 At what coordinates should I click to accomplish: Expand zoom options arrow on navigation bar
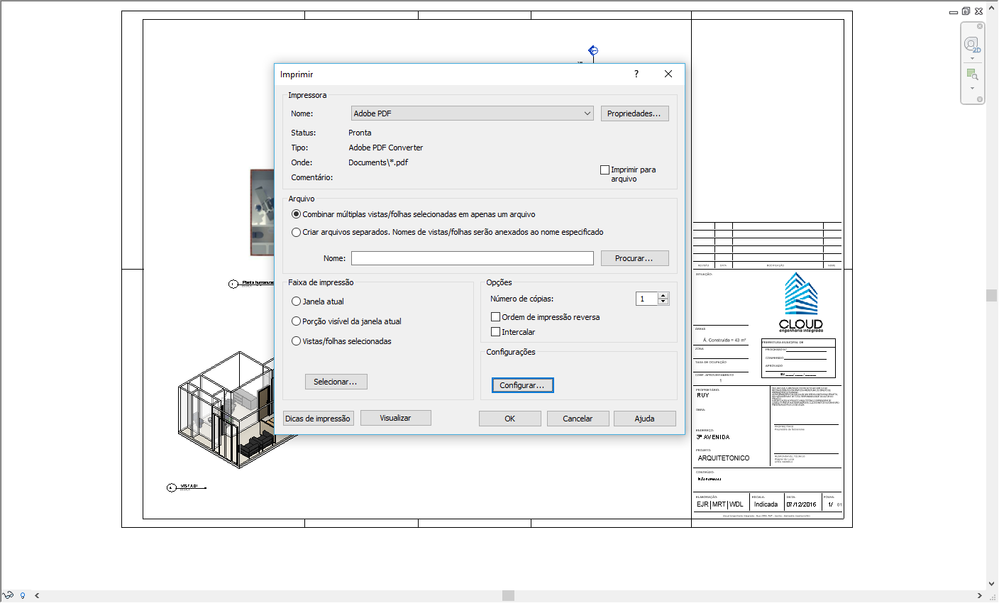972,88
